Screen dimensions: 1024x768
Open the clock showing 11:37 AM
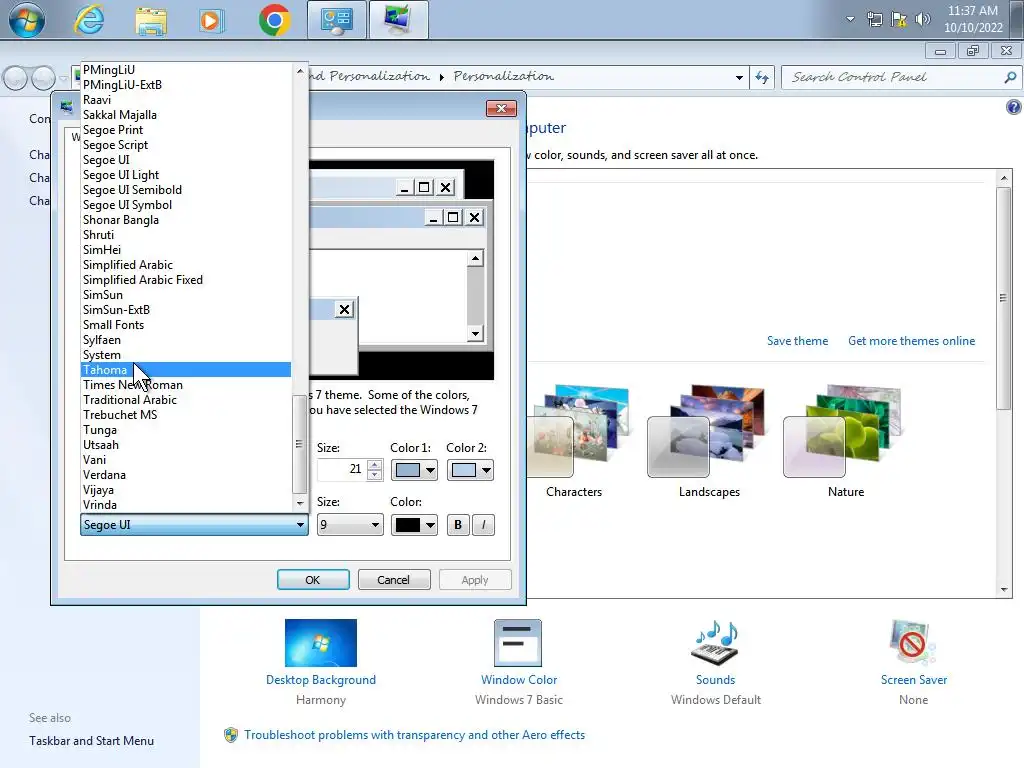[x=973, y=19]
